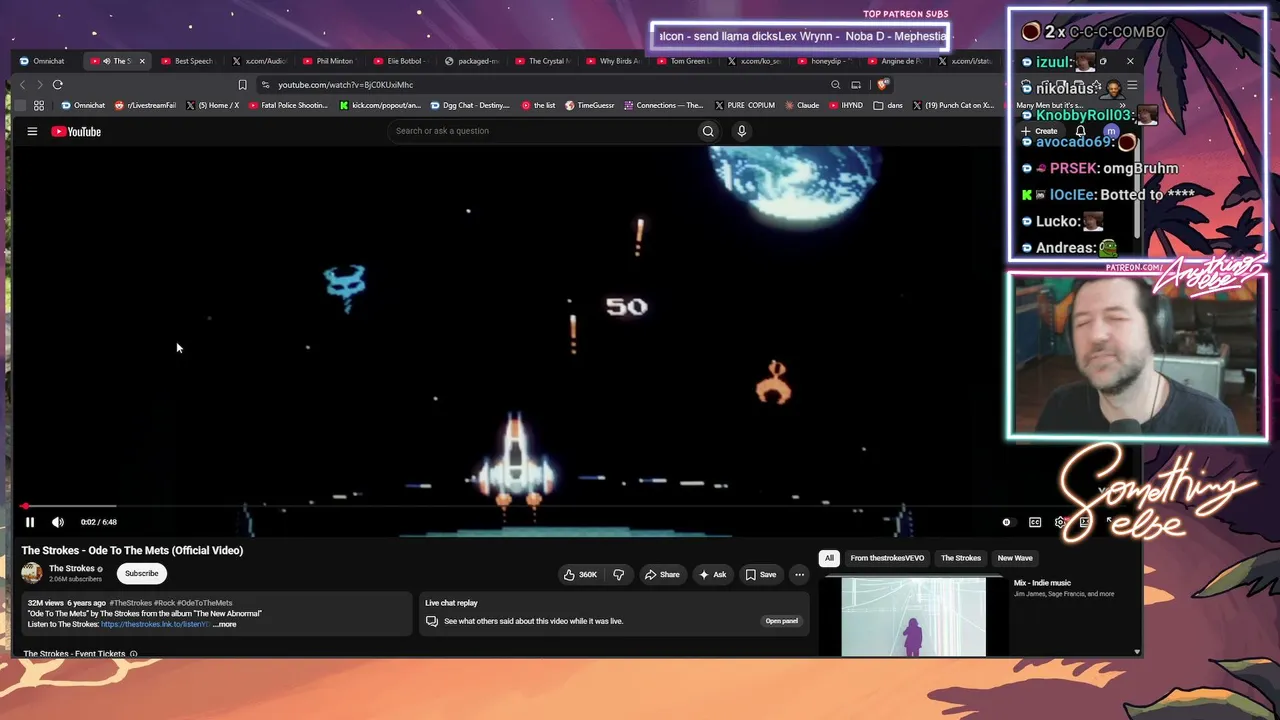1280x720 pixels.
Task: Open the Ask AI button
Action: 713,574
